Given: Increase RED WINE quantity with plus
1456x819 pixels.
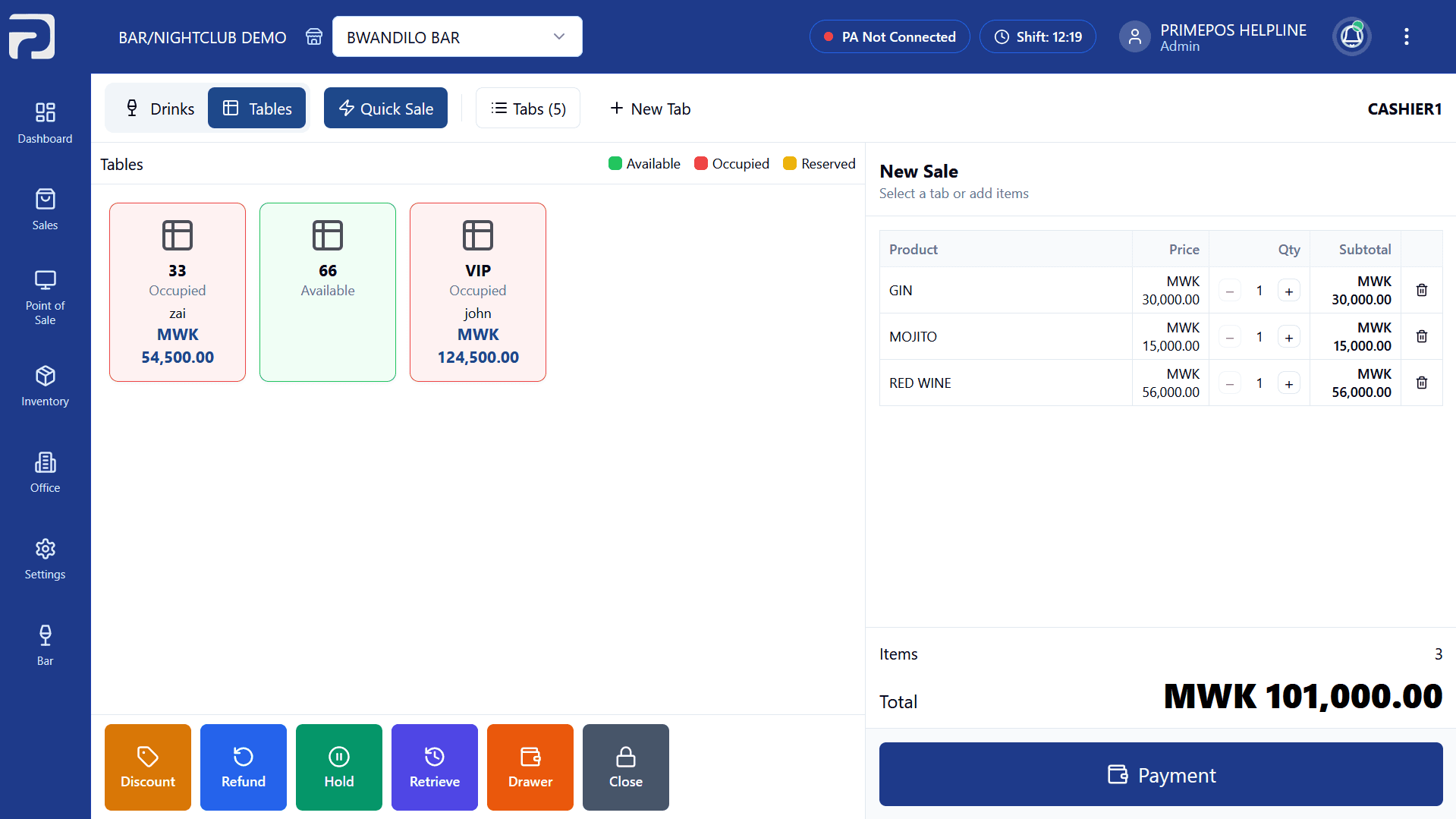Looking at the screenshot, I should click(x=1288, y=383).
